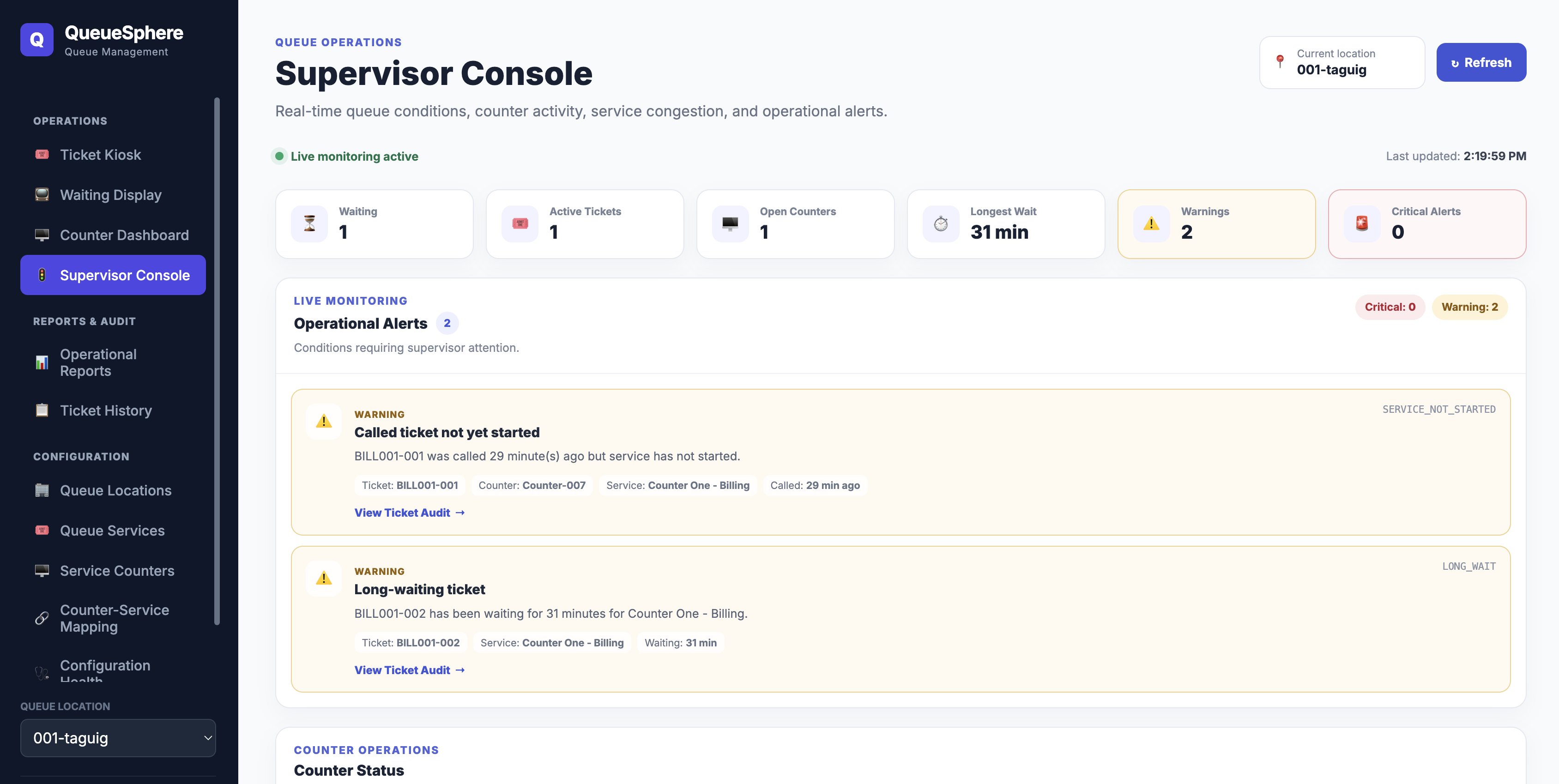This screenshot has width=1559, height=784.
Task: Click the computer icon on Open Counters card
Action: (731, 224)
